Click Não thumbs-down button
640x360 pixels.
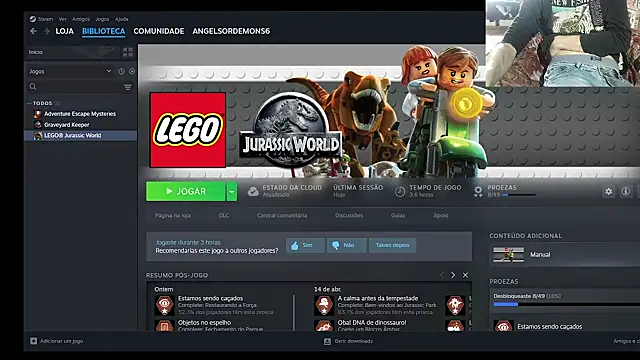tap(347, 245)
